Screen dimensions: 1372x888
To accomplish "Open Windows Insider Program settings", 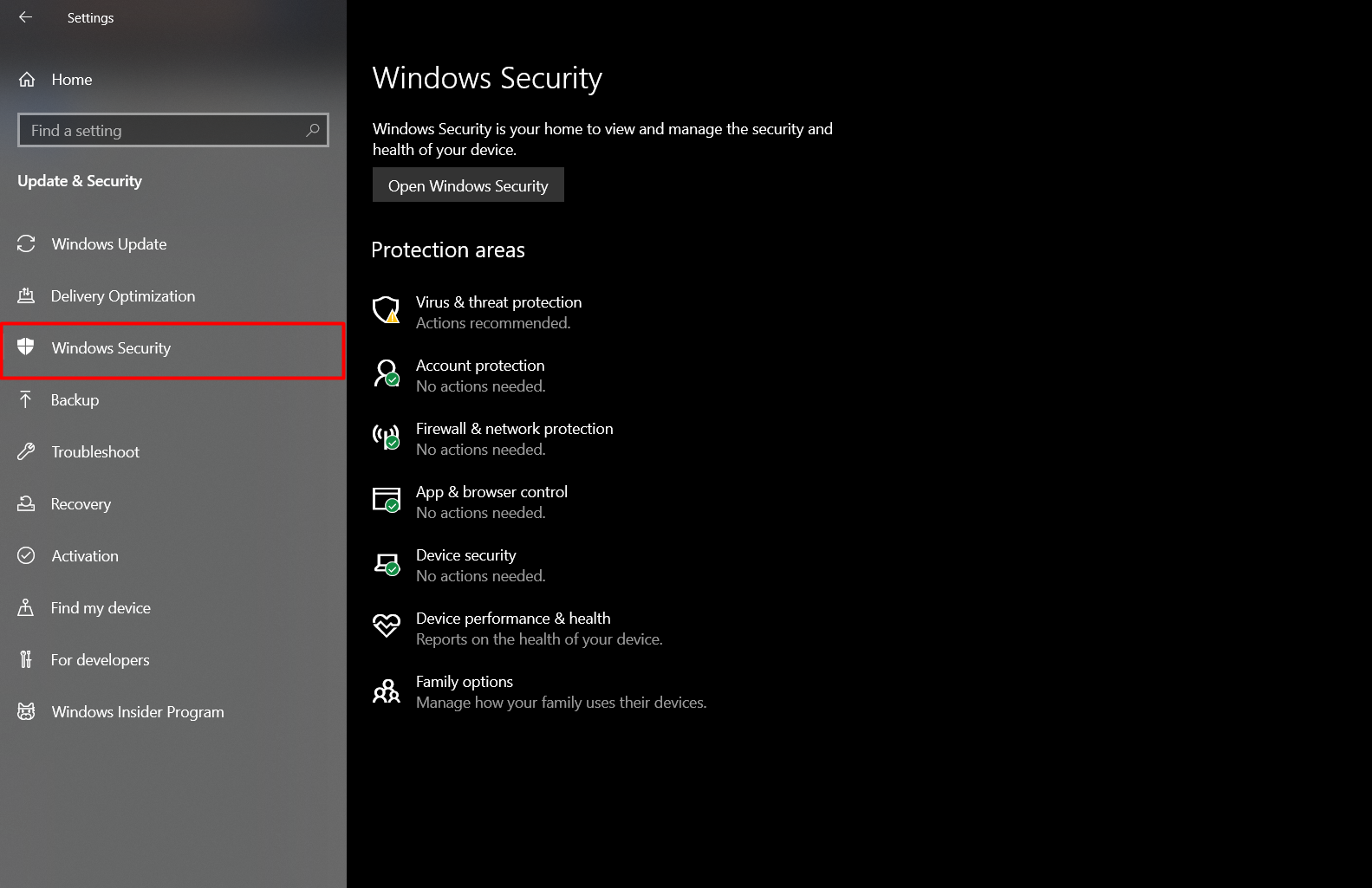I will point(137,712).
